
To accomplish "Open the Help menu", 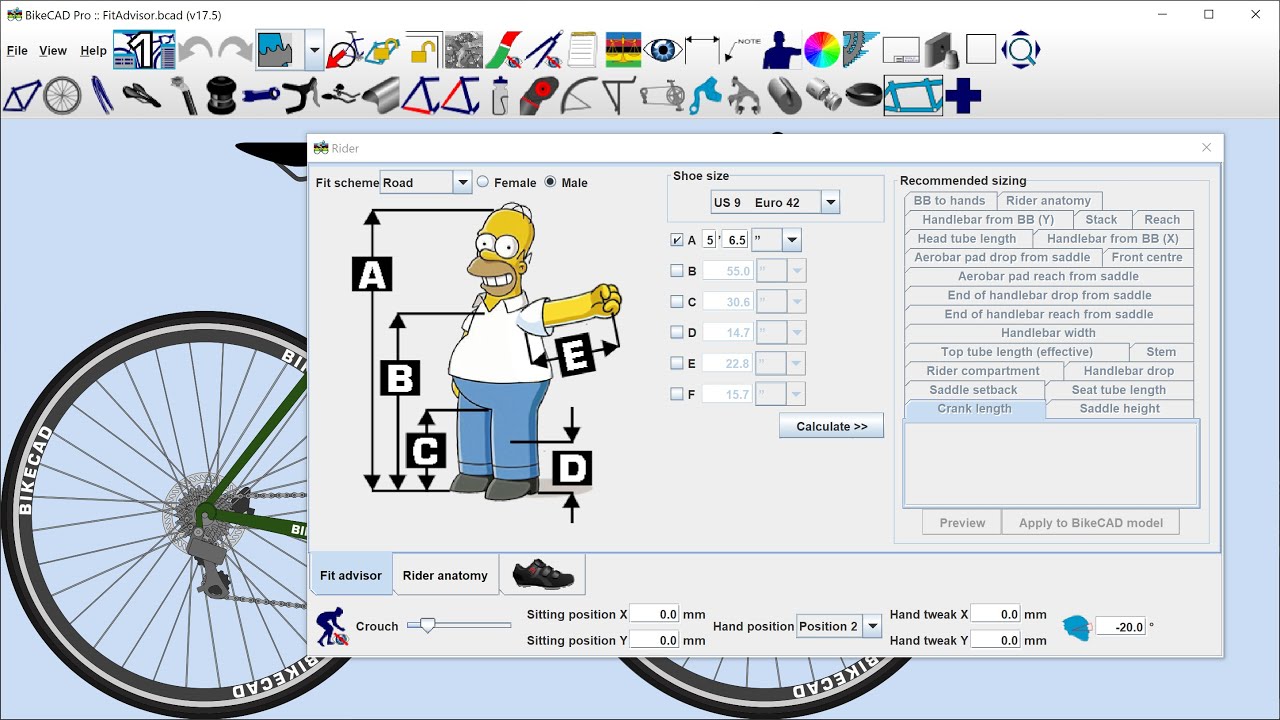I will 93,50.
